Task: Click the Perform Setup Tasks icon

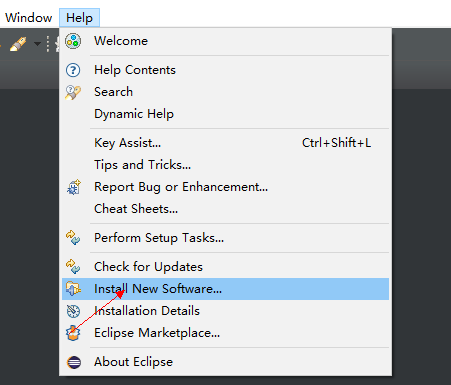Action: tap(73, 238)
